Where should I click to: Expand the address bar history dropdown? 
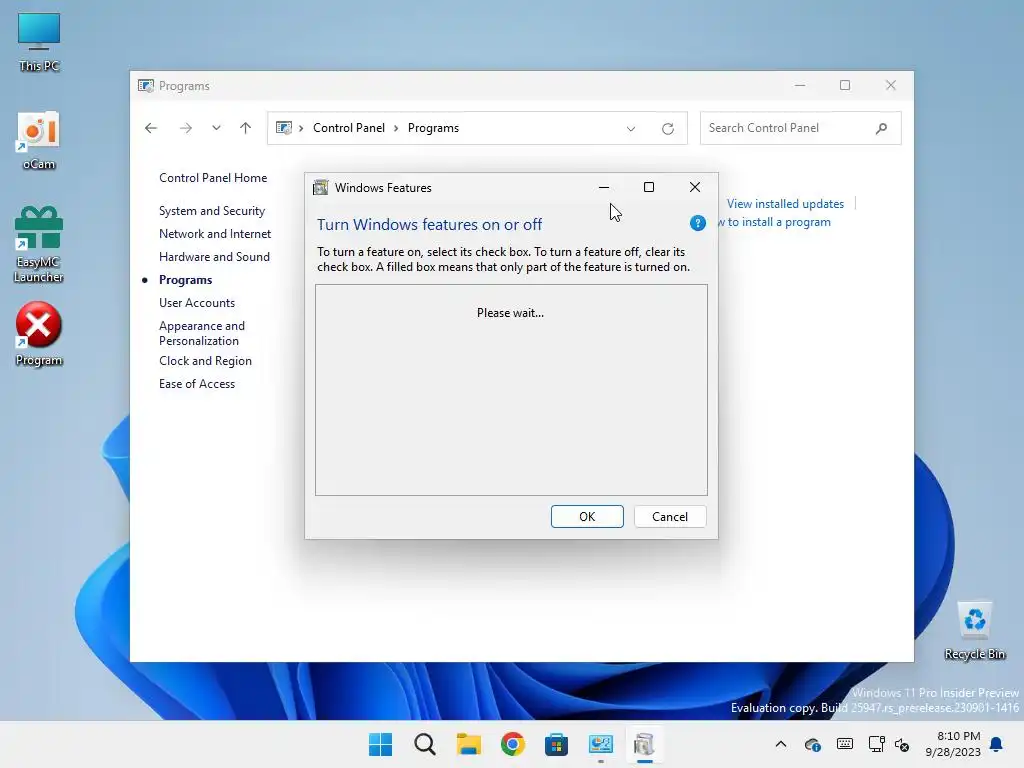[631, 129]
